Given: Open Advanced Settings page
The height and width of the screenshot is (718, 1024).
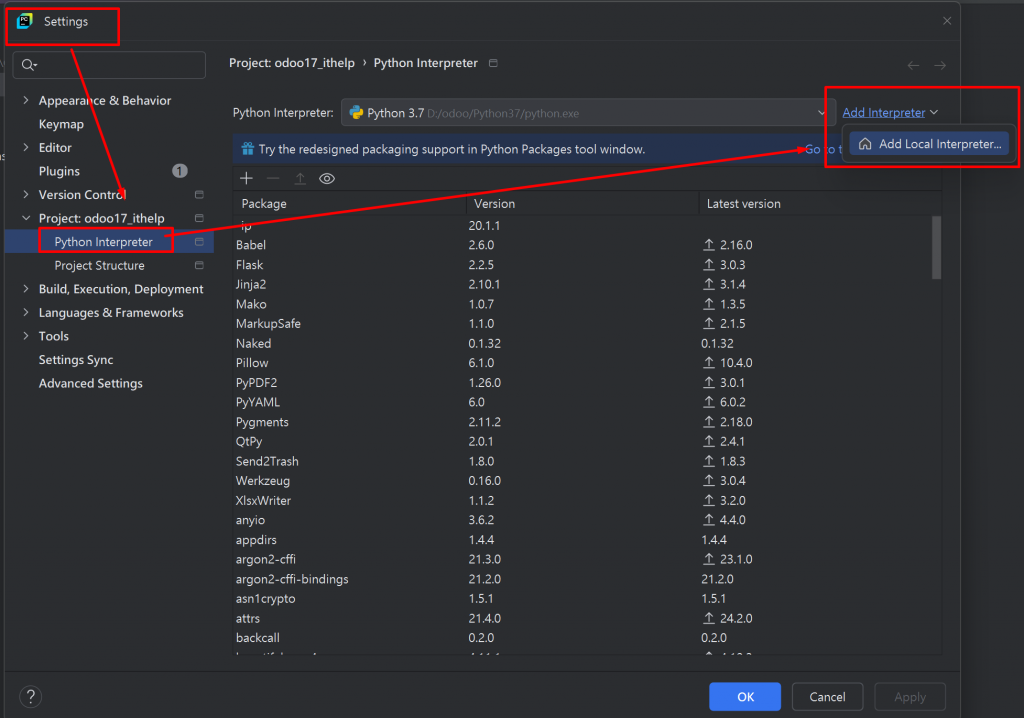Looking at the screenshot, I should pos(91,383).
